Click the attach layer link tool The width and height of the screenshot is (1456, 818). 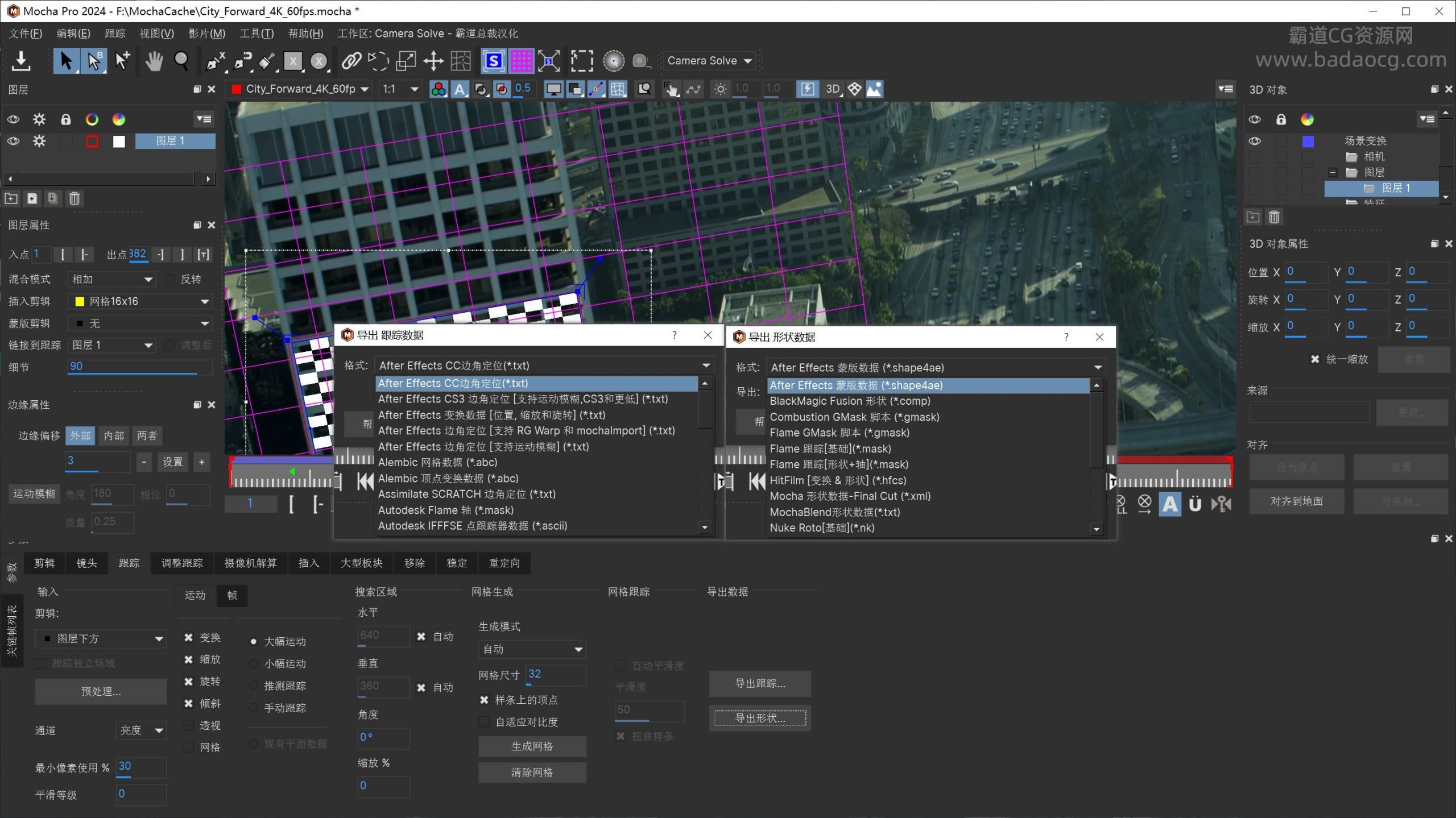pos(351,61)
